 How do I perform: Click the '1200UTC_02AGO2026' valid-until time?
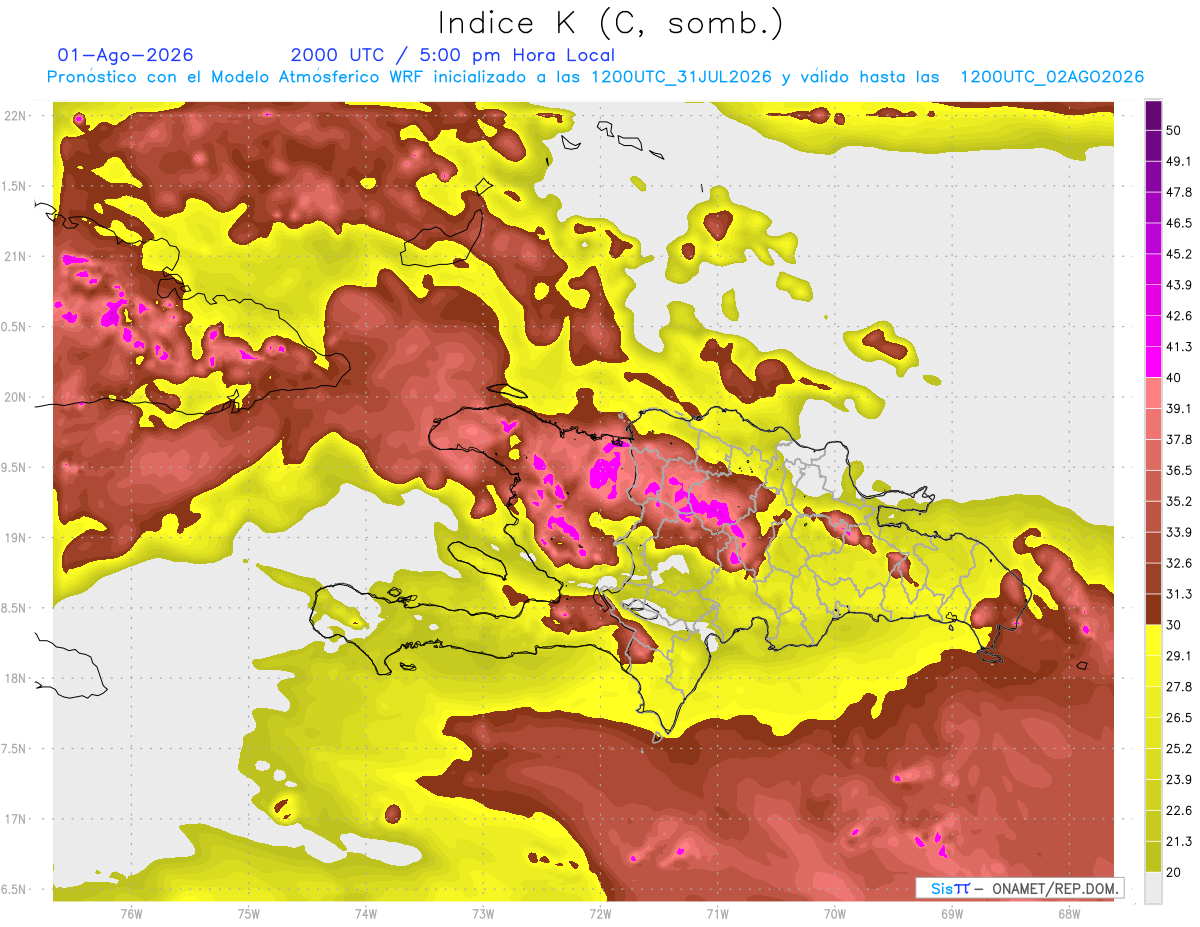pos(1052,77)
